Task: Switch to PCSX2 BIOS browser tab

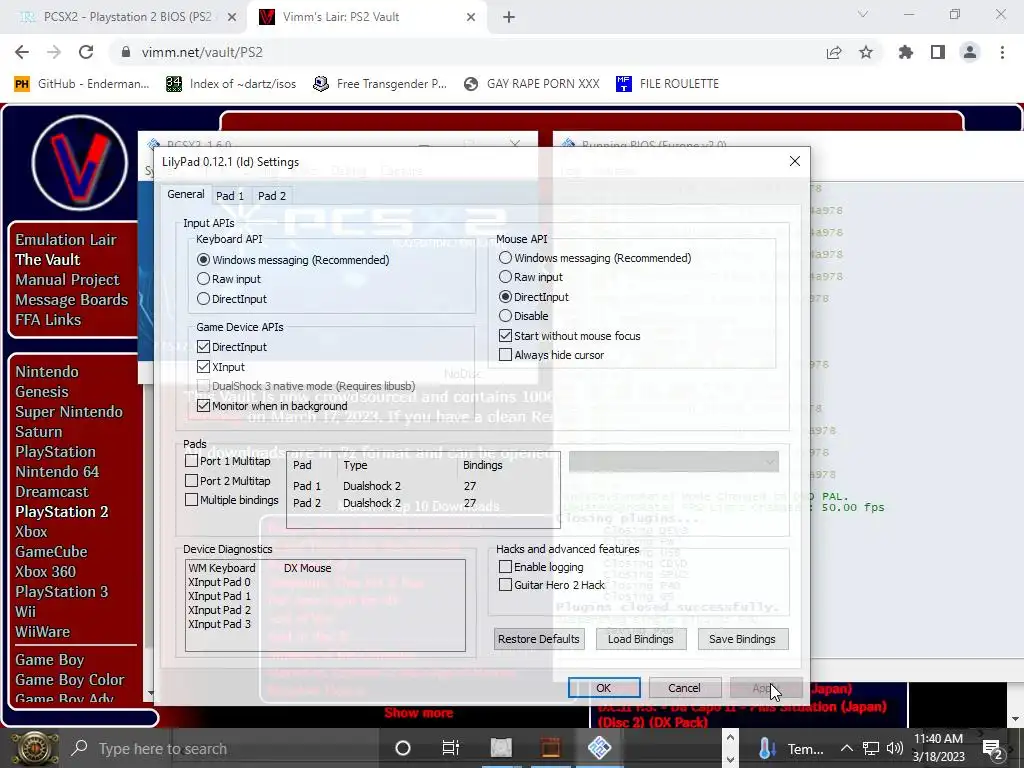Action: [x=124, y=17]
